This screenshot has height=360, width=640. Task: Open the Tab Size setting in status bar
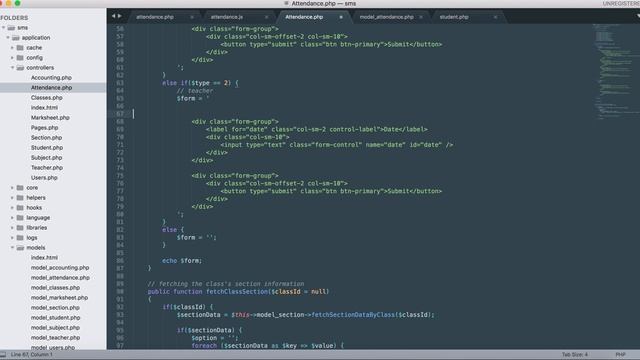pos(574,355)
